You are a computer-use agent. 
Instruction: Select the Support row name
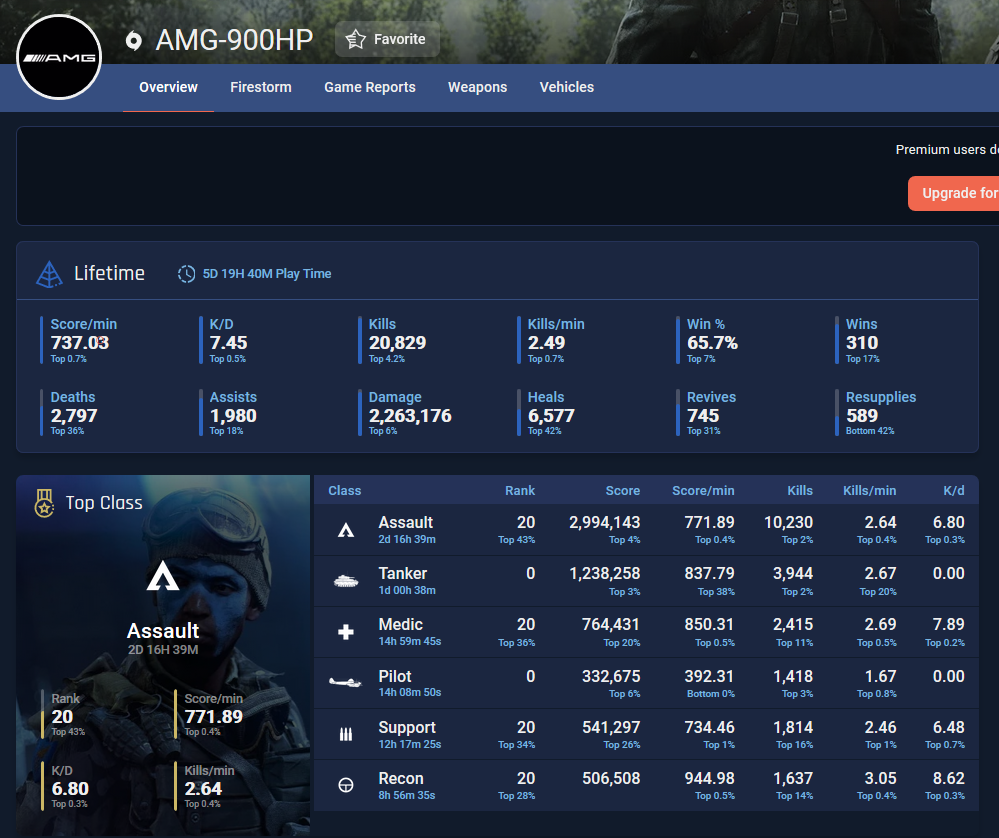(x=407, y=728)
